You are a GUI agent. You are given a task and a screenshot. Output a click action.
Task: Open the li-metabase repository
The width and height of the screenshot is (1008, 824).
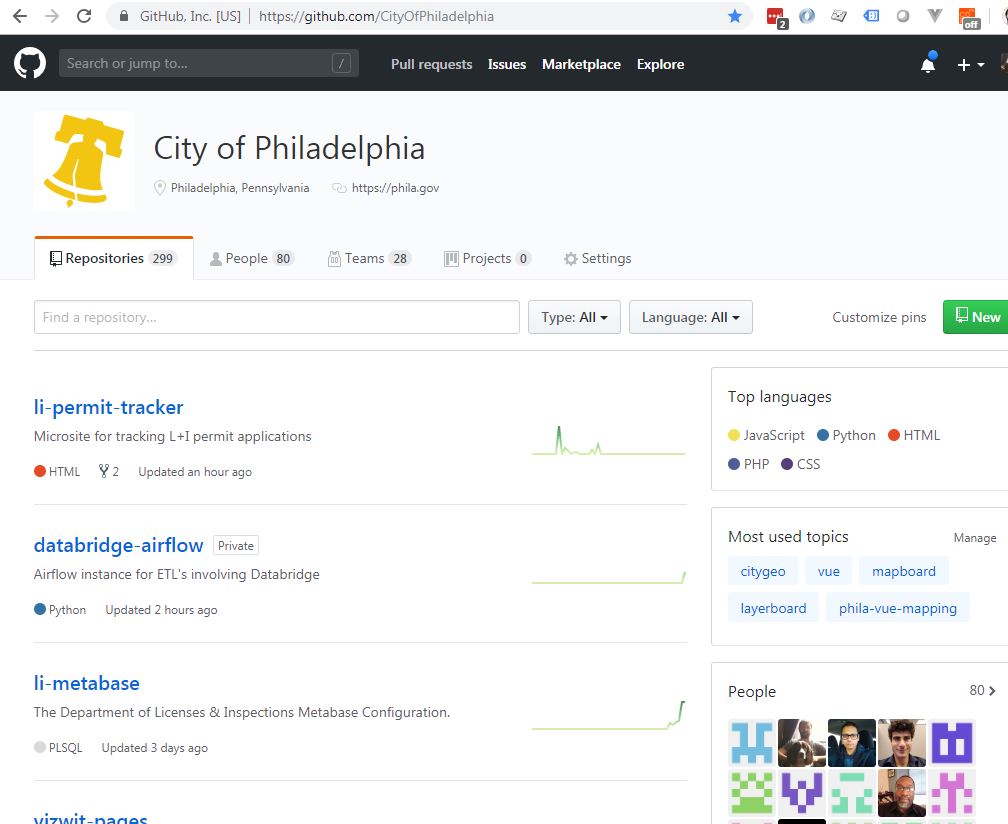click(86, 683)
